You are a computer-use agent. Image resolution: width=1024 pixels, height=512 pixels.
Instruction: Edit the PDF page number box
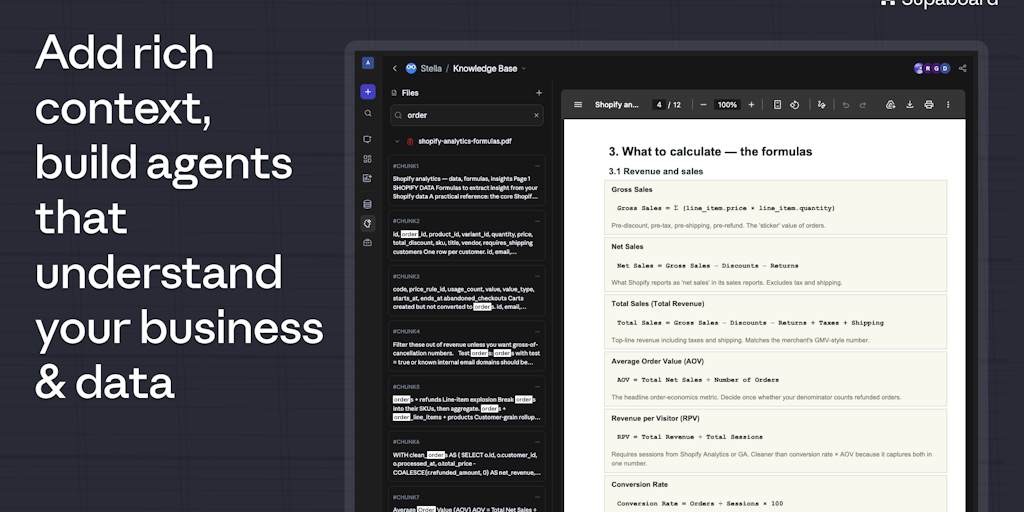[x=659, y=104]
